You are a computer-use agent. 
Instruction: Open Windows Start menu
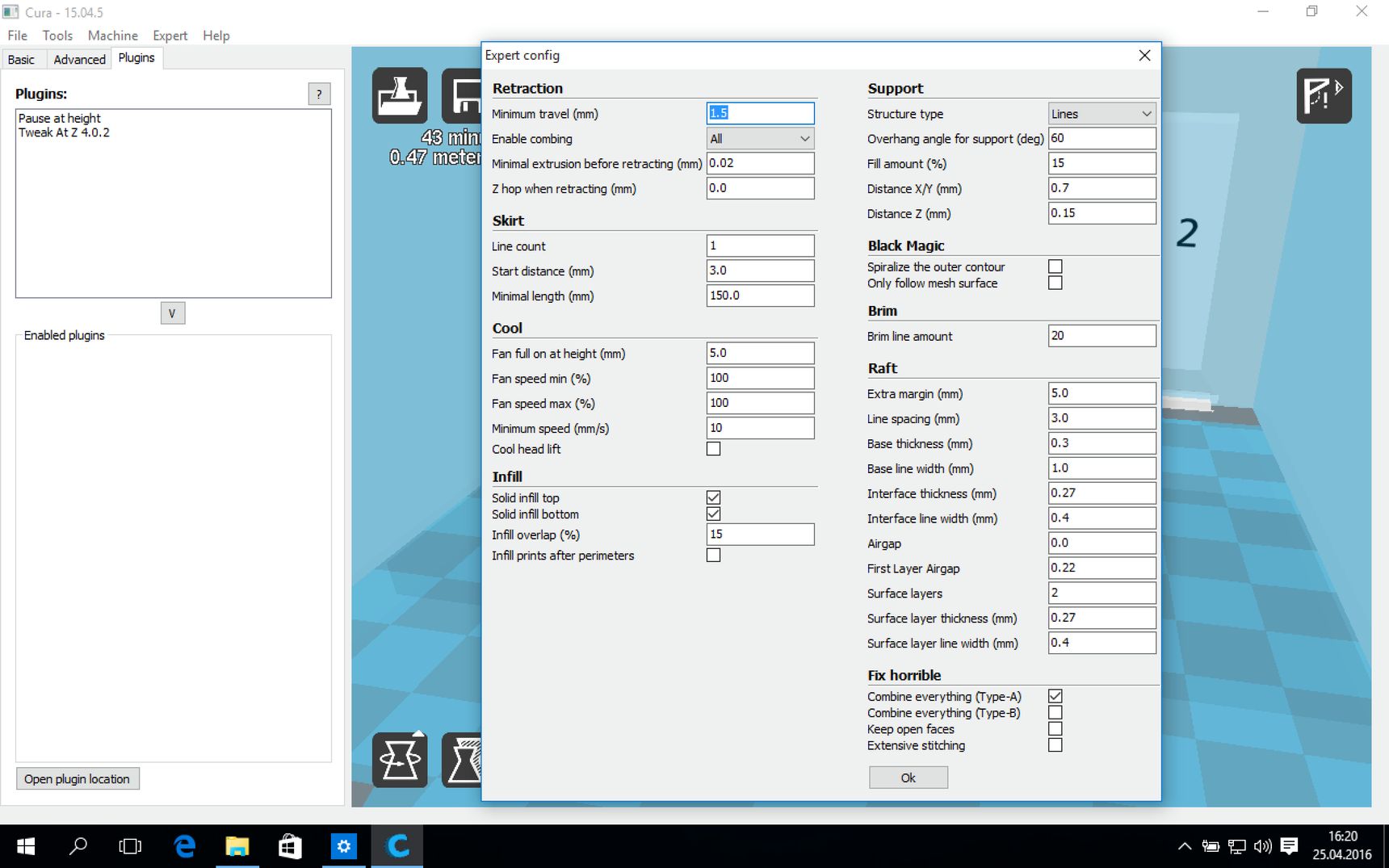pos(26,846)
